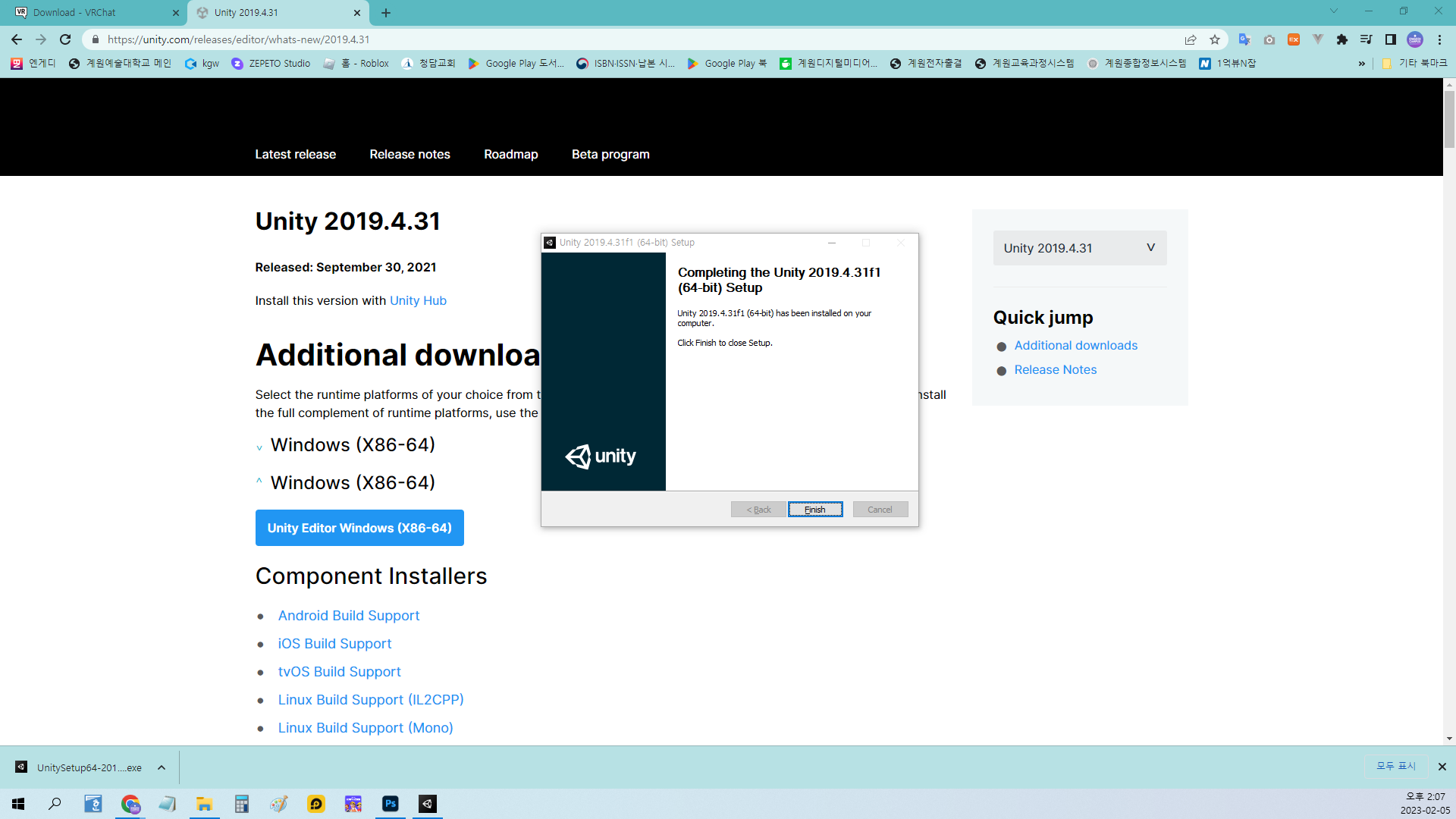This screenshot has width=1456, height=819.
Task: Click Finish in Unity Setup dialog
Action: (x=814, y=510)
